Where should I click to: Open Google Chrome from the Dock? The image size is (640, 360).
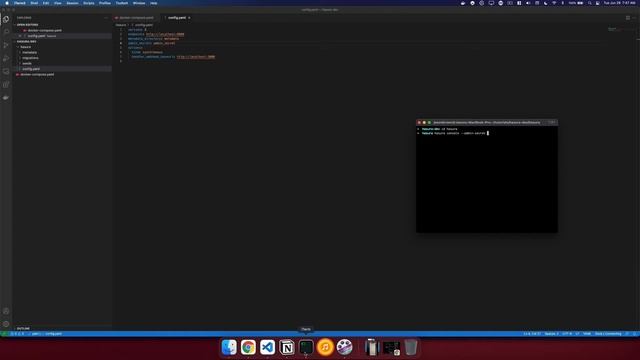coord(248,347)
